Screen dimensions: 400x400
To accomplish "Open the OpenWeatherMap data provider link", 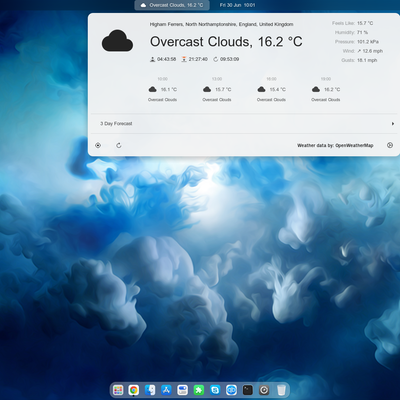I will pyautogui.click(x=335, y=145).
